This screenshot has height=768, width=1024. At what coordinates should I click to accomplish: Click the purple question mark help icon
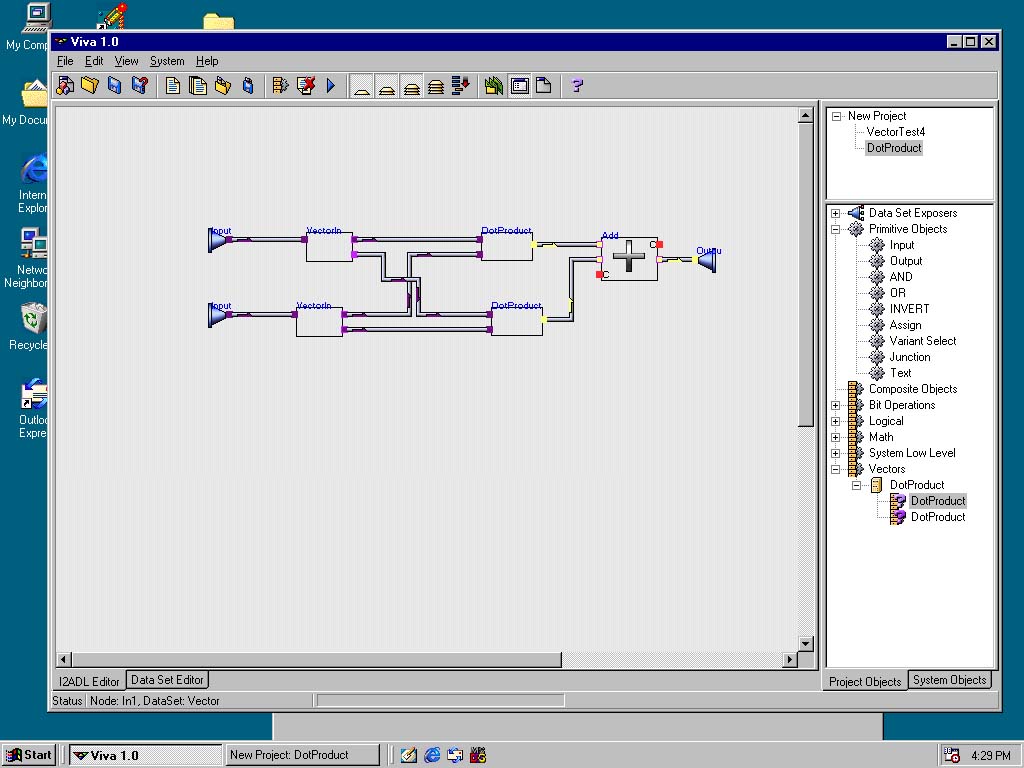[x=577, y=86]
